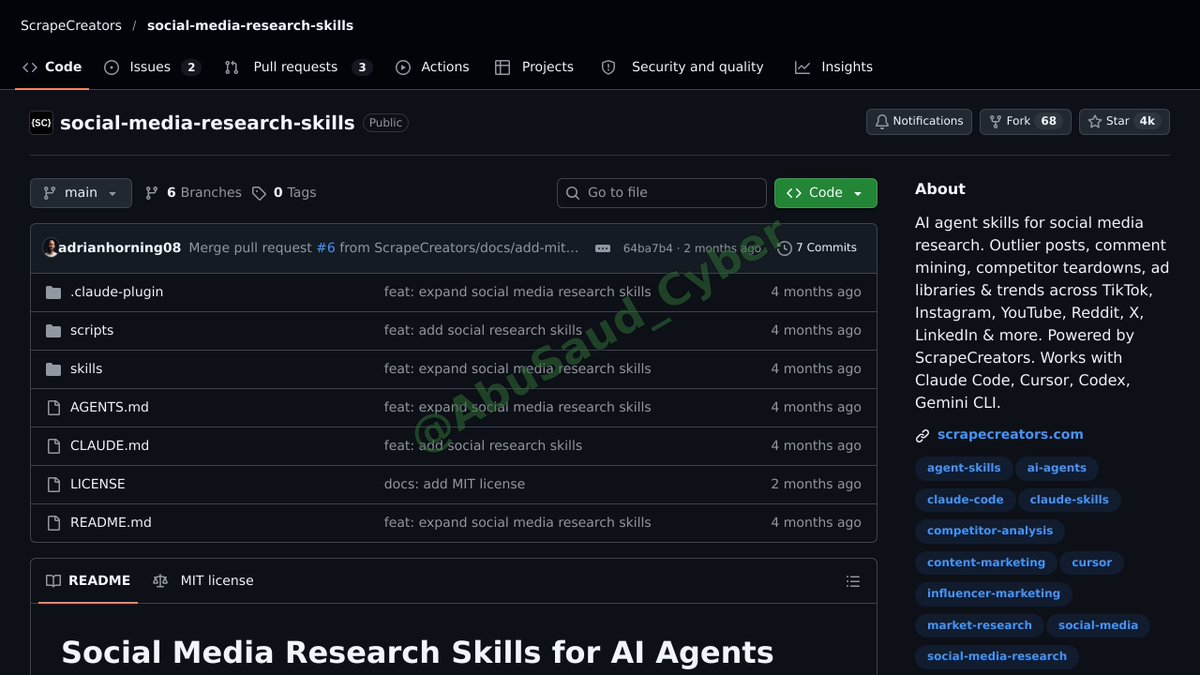Image resolution: width=1200 pixels, height=675 pixels.
Task: Switch to the Pull requests tab
Action: (x=298, y=67)
